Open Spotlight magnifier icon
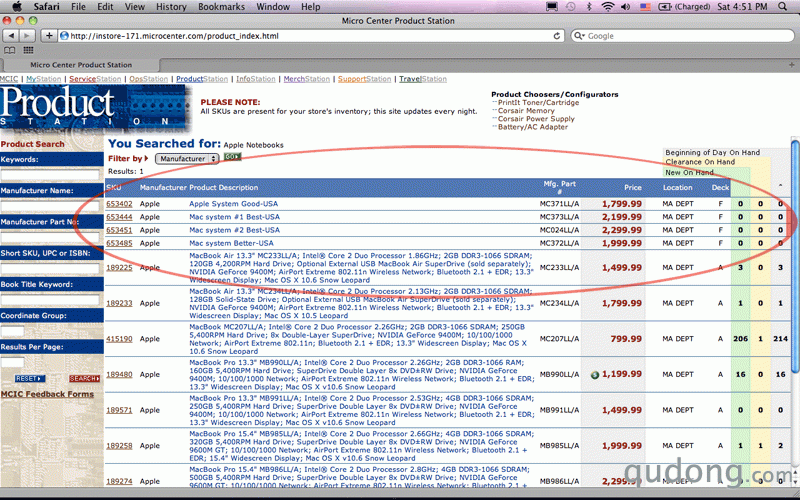Image resolution: width=800 pixels, height=500 pixels. point(783,7)
